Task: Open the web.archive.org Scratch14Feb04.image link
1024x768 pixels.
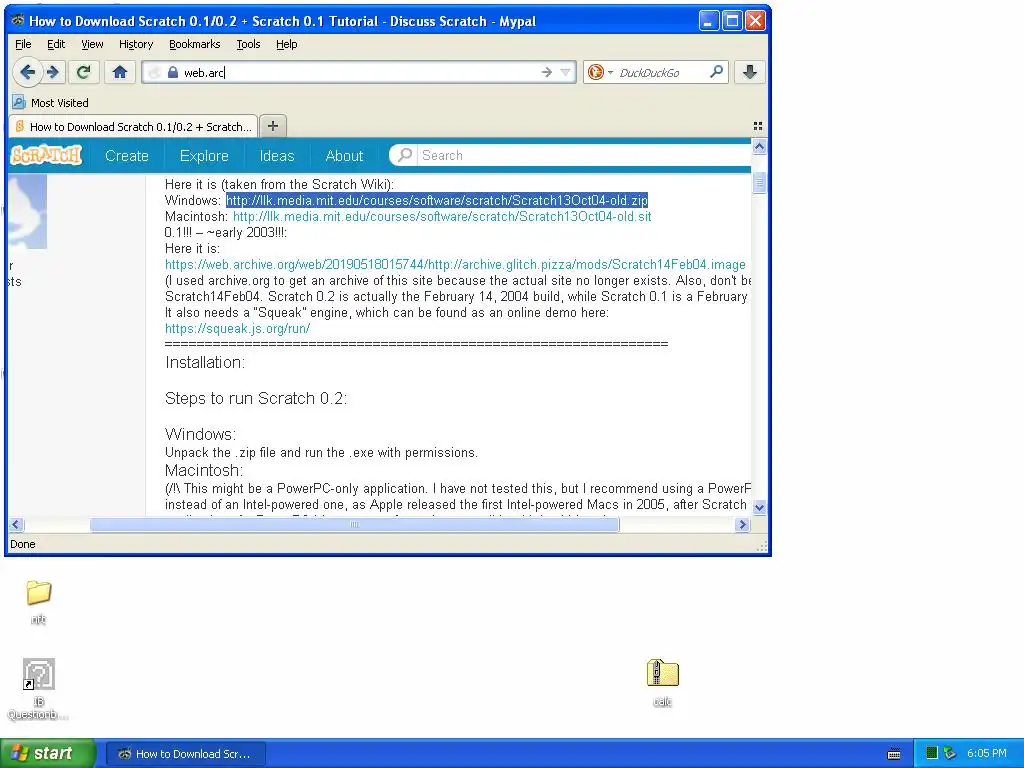Action: click(455, 264)
